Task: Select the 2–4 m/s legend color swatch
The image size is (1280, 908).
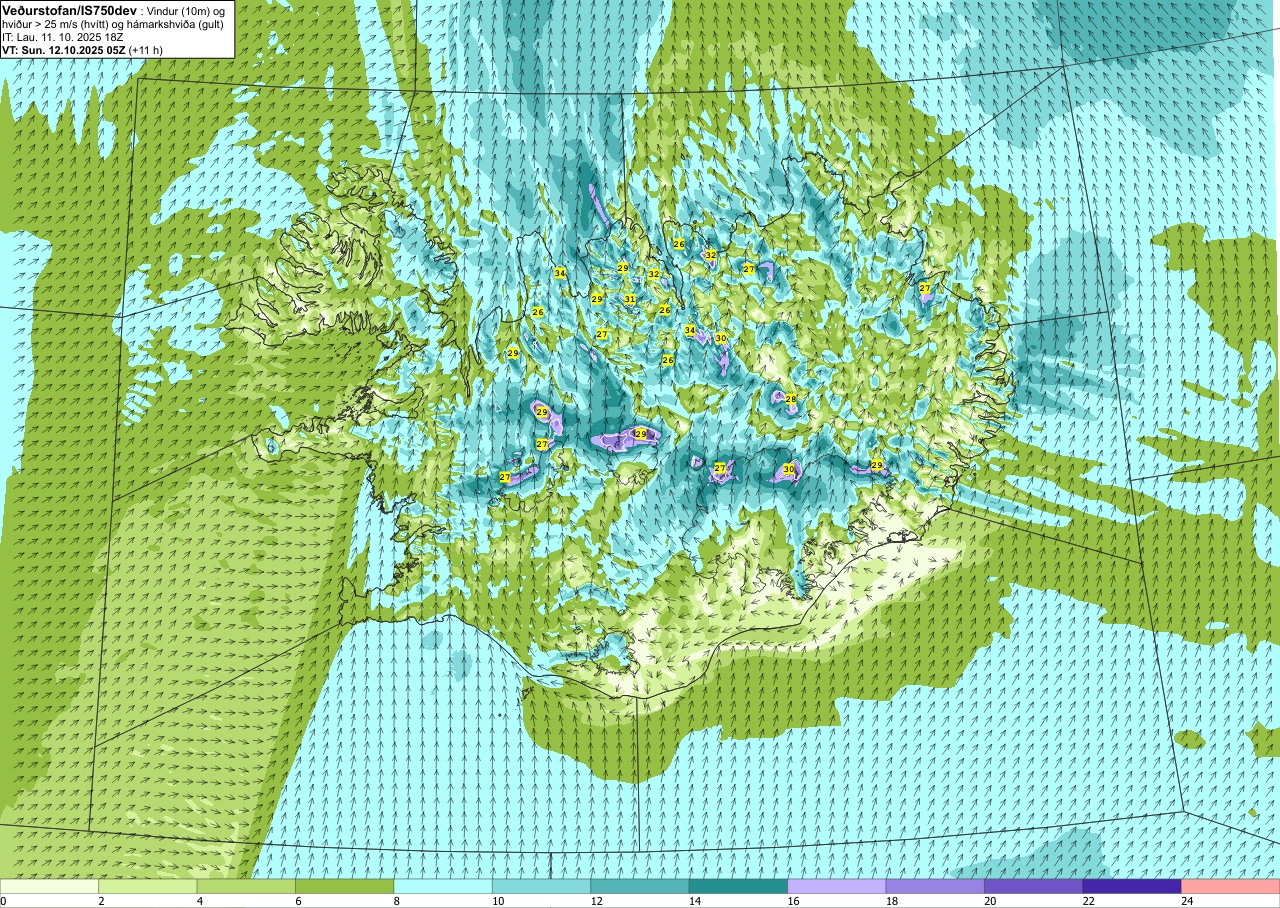Action: coord(148,887)
